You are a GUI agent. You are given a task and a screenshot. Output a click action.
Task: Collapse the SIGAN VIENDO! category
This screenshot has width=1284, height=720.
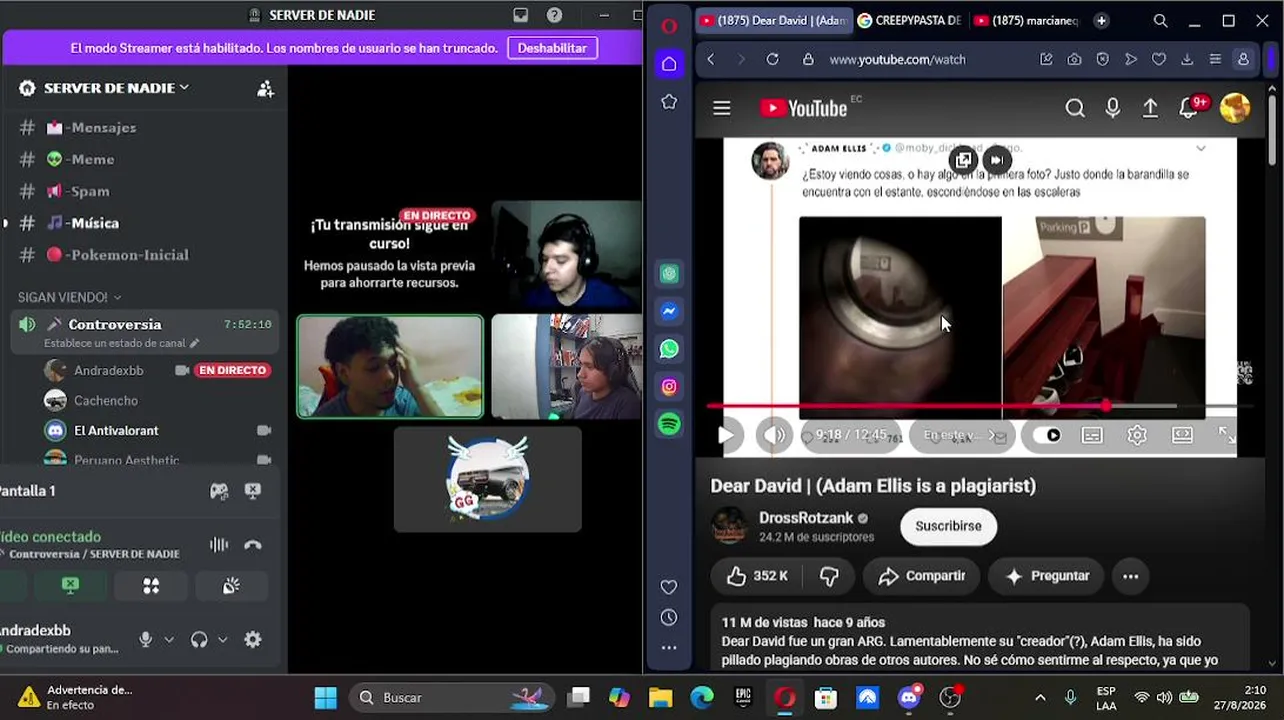(x=69, y=297)
